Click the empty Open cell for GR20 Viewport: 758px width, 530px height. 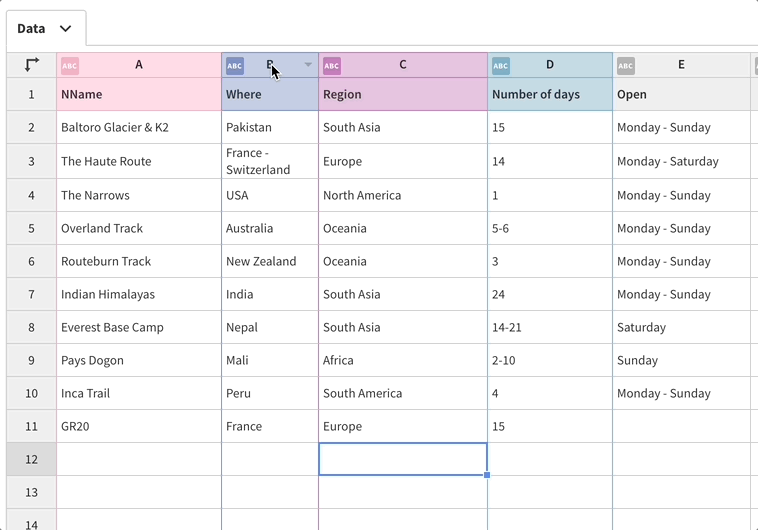click(681, 426)
